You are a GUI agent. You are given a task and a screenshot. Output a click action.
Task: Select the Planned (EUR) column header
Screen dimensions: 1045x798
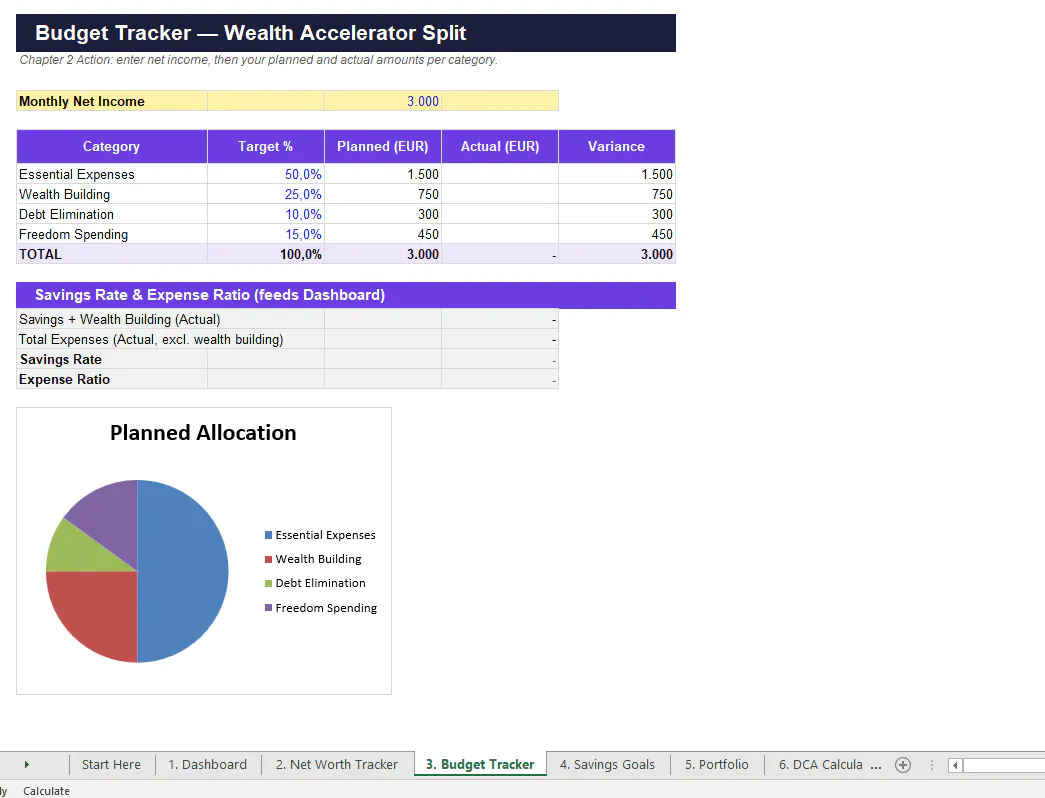click(383, 147)
